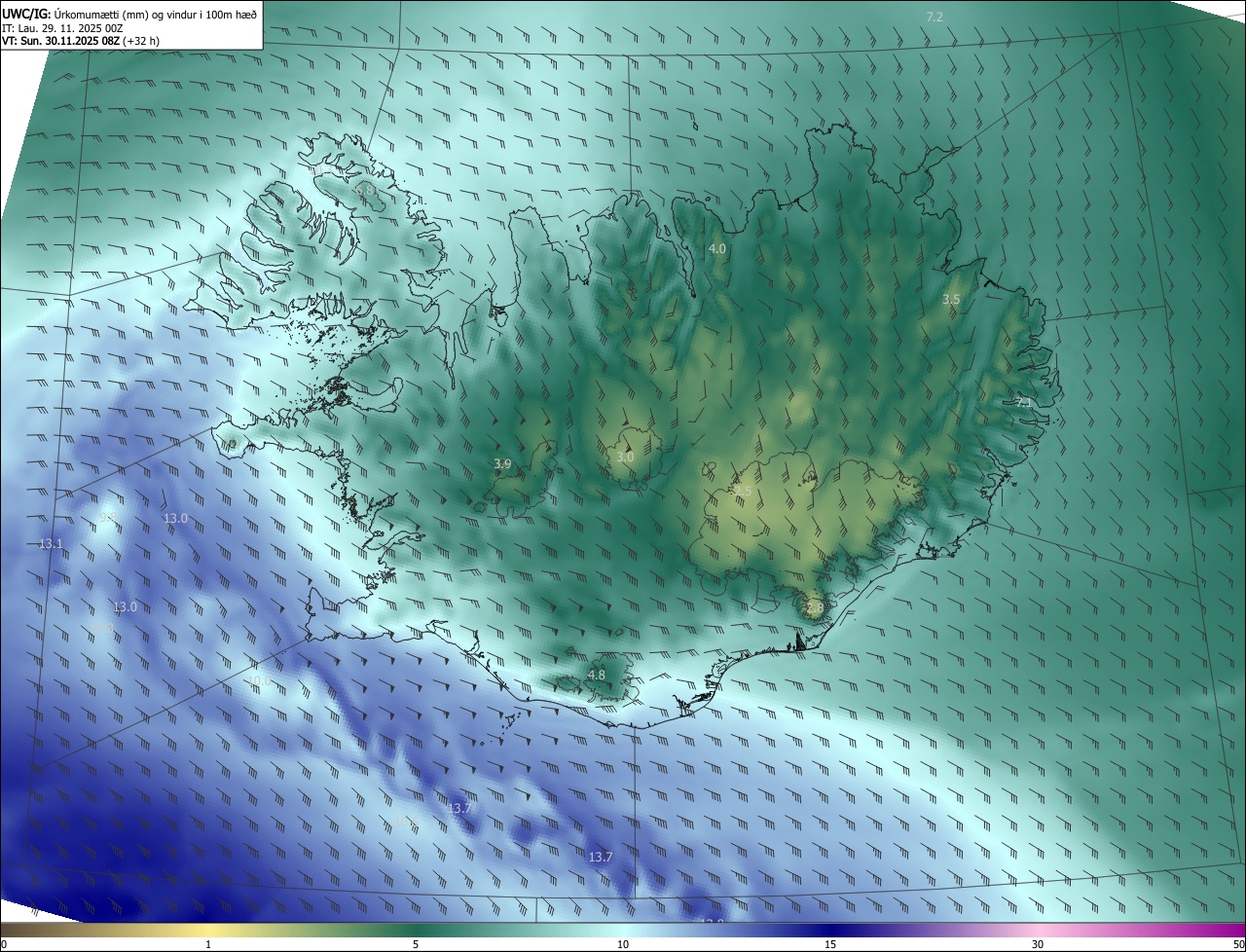Select the 15 tick on the colour scale
Screen dimensions: 1246x952
pos(830,944)
